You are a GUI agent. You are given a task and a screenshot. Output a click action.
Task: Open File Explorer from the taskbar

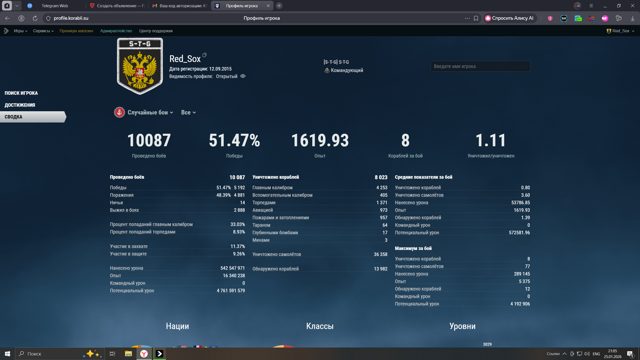128,354
